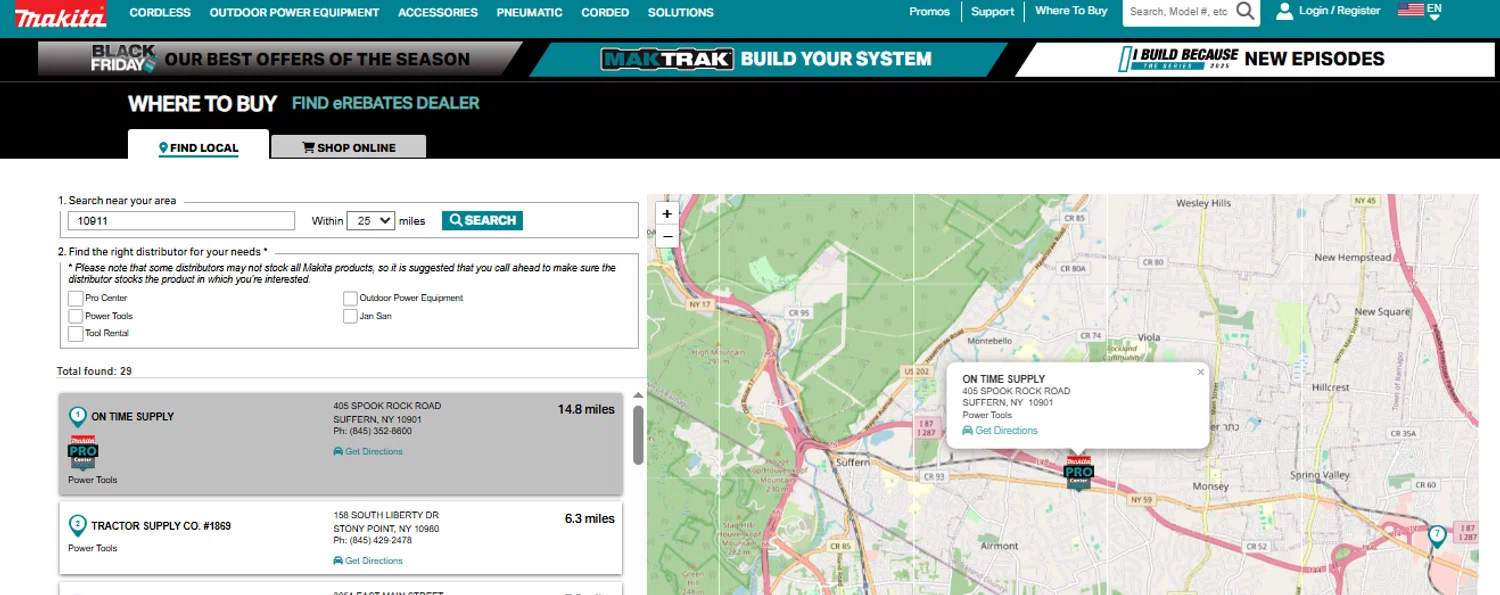Open the Support link
This screenshot has width=1500, height=595.
click(x=992, y=12)
